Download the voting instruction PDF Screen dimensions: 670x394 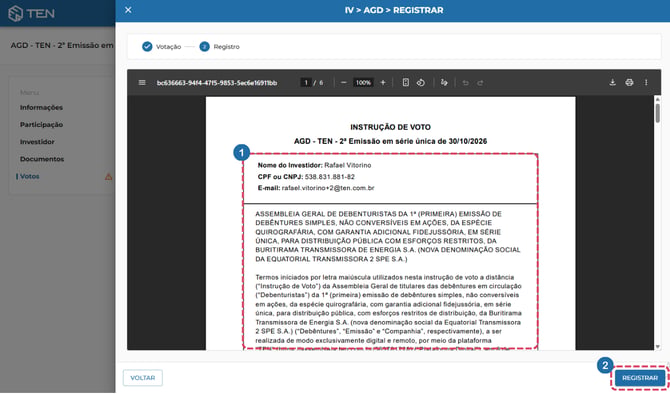pos(612,82)
